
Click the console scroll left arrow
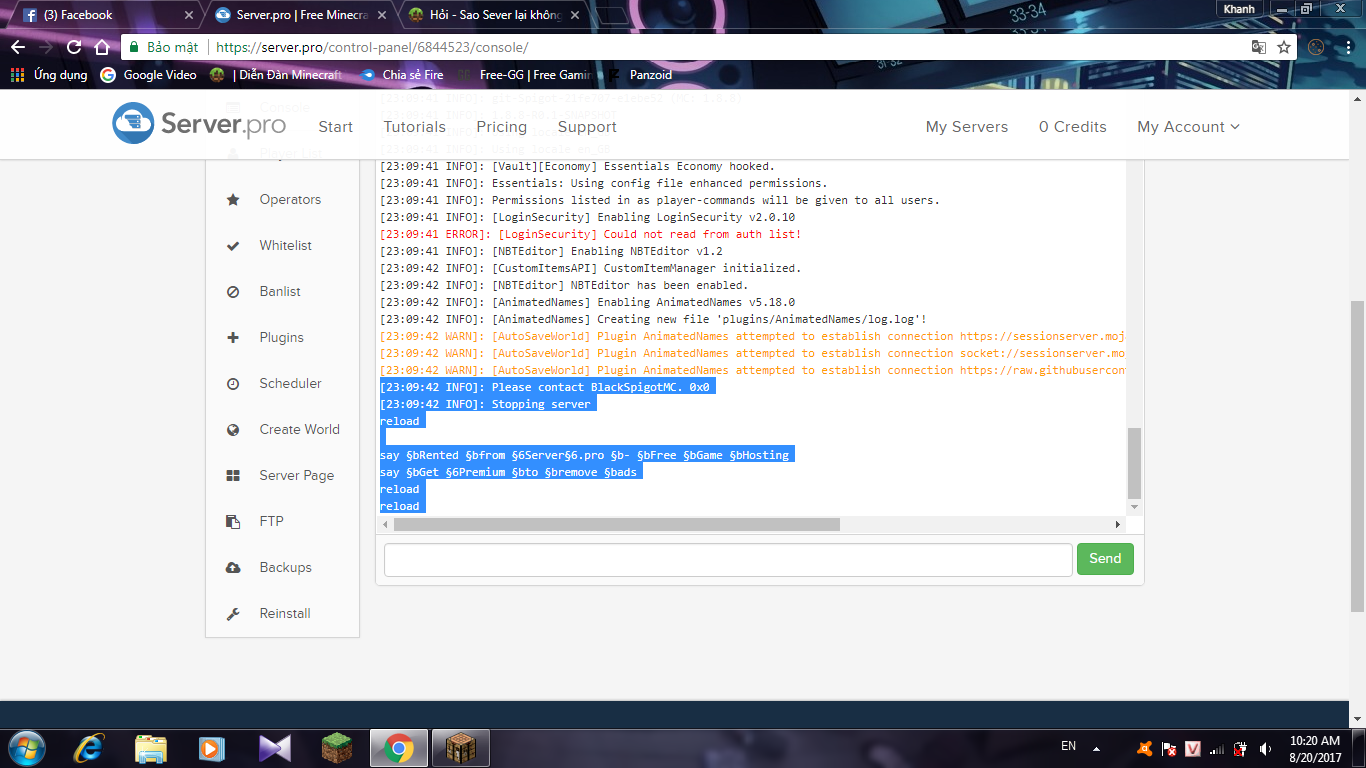coord(387,524)
